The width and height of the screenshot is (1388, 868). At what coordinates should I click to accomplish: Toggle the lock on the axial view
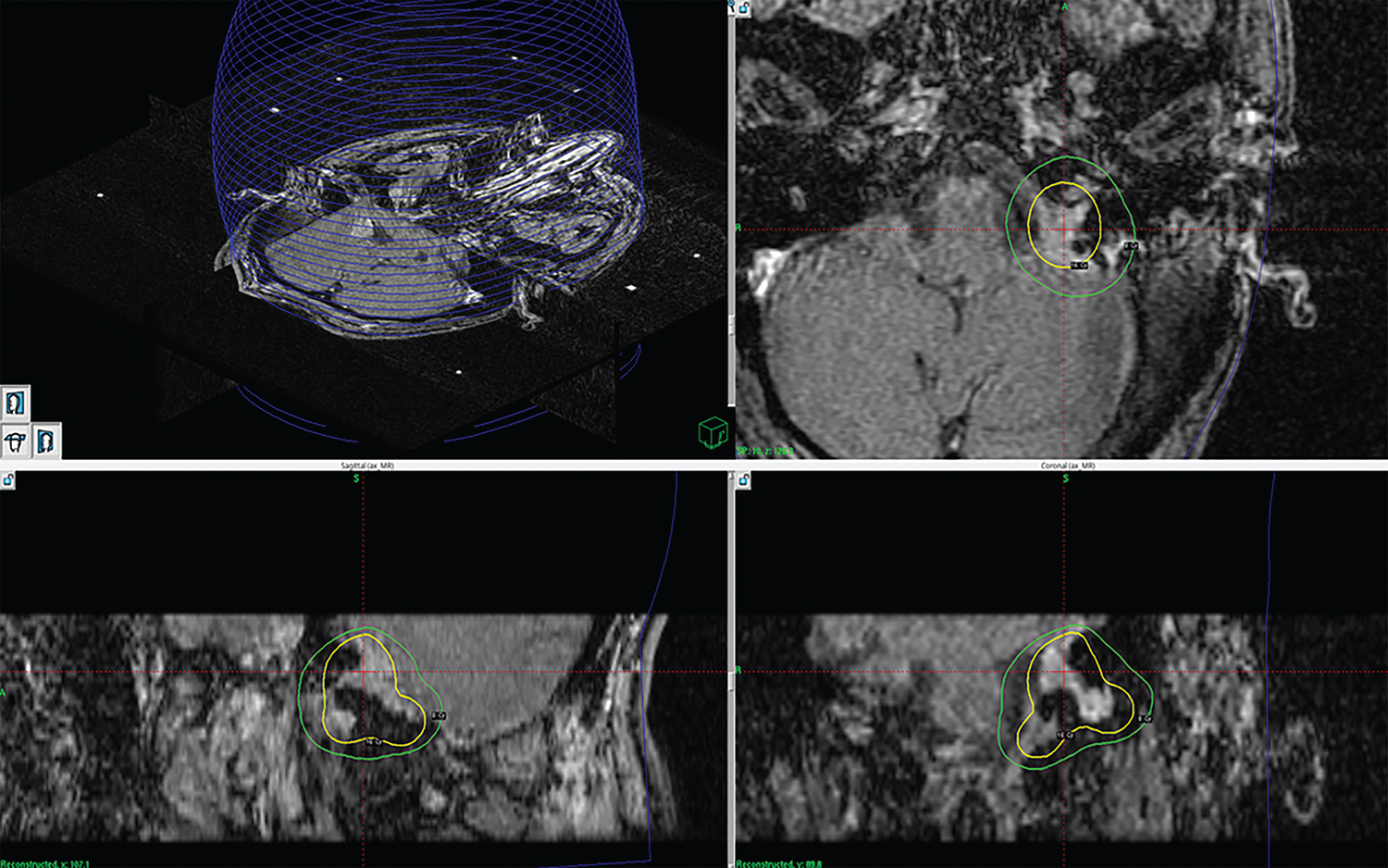745,8
